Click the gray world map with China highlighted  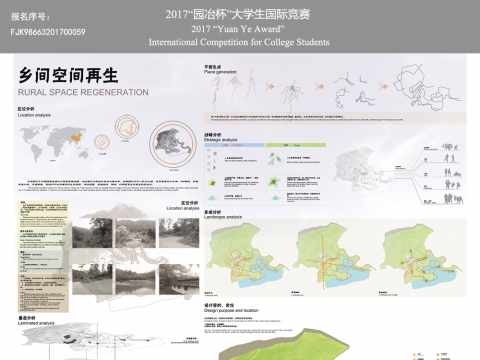(55, 144)
